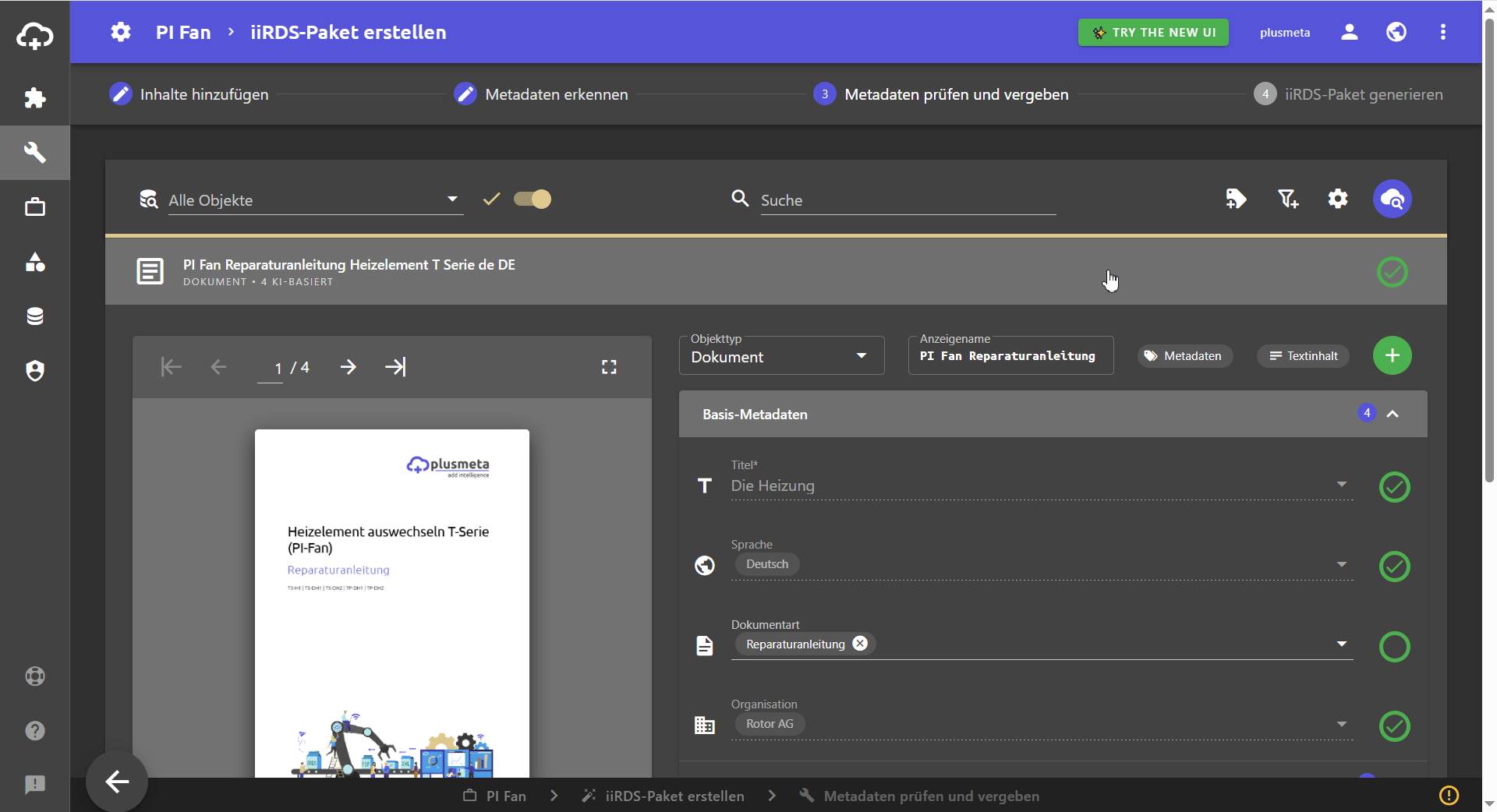Viewport: 1497px width, 812px height.
Task: Collapse the Basis-Metadaten section
Action: (1393, 415)
